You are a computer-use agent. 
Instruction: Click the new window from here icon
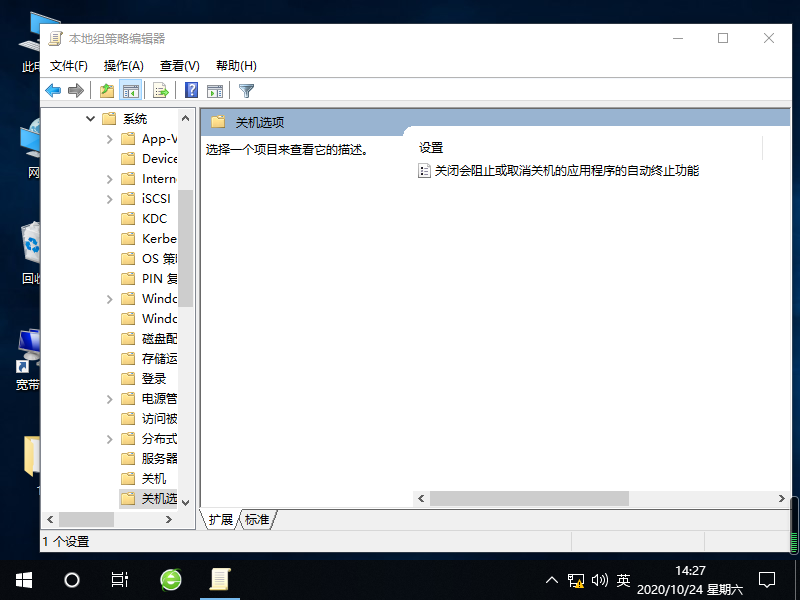coord(215,90)
